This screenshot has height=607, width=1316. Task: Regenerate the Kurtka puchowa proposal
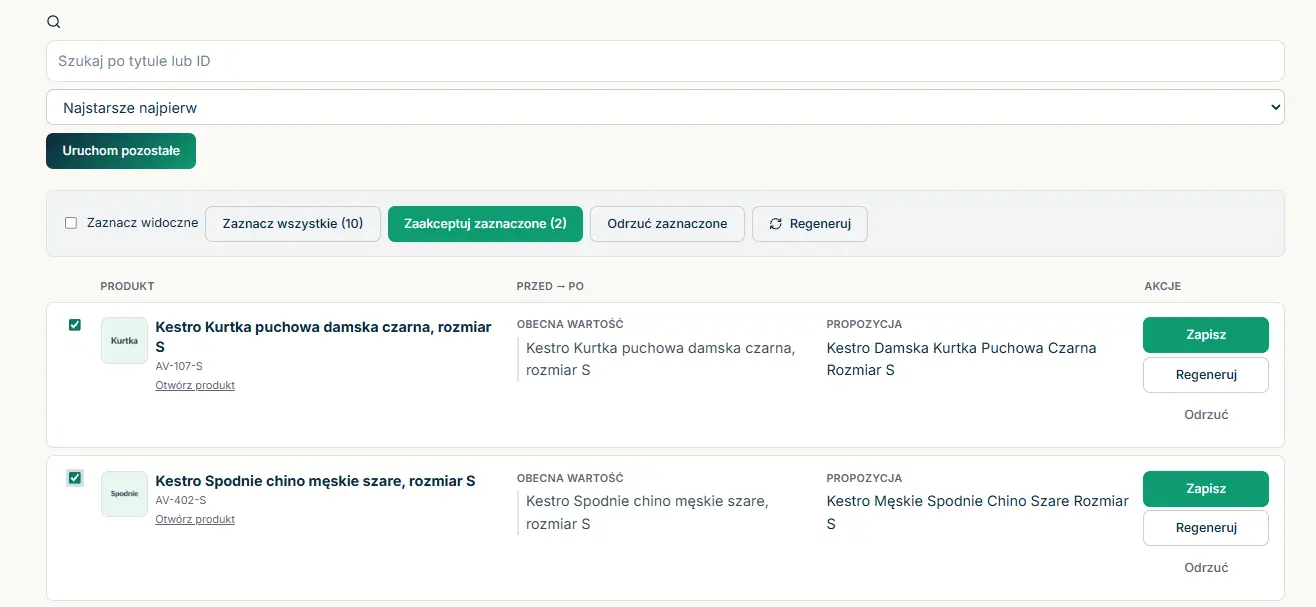[x=1206, y=375]
